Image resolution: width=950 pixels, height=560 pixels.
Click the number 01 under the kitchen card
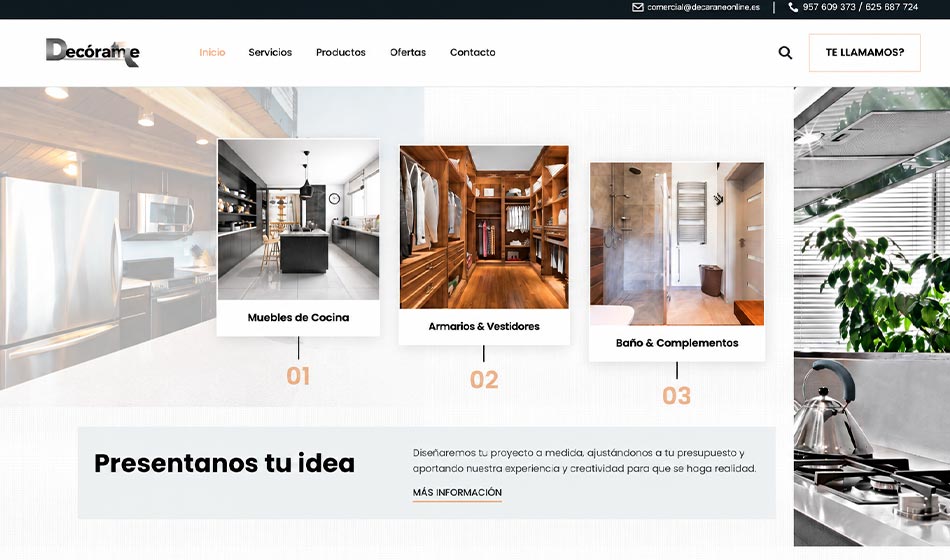coord(298,376)
